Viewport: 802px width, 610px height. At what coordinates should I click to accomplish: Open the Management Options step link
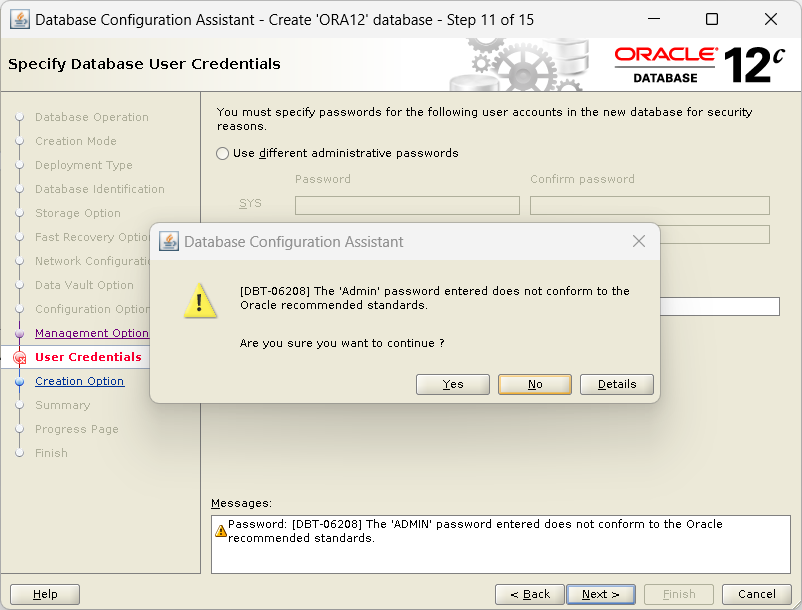(x=92, y=333)
